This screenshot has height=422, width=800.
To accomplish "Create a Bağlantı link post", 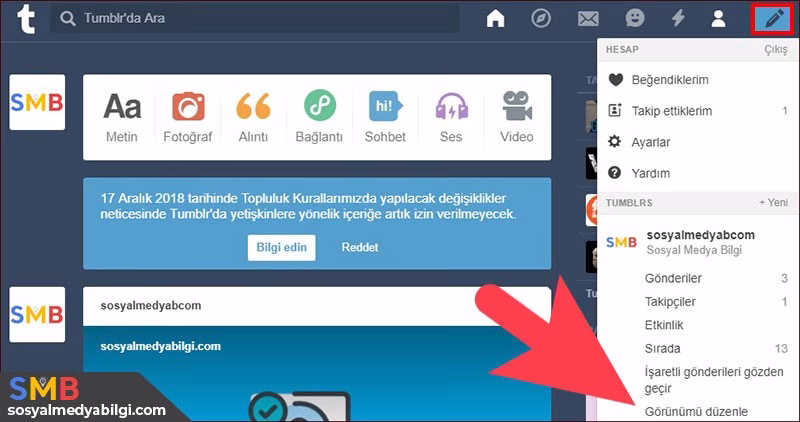I will [319, 117].
